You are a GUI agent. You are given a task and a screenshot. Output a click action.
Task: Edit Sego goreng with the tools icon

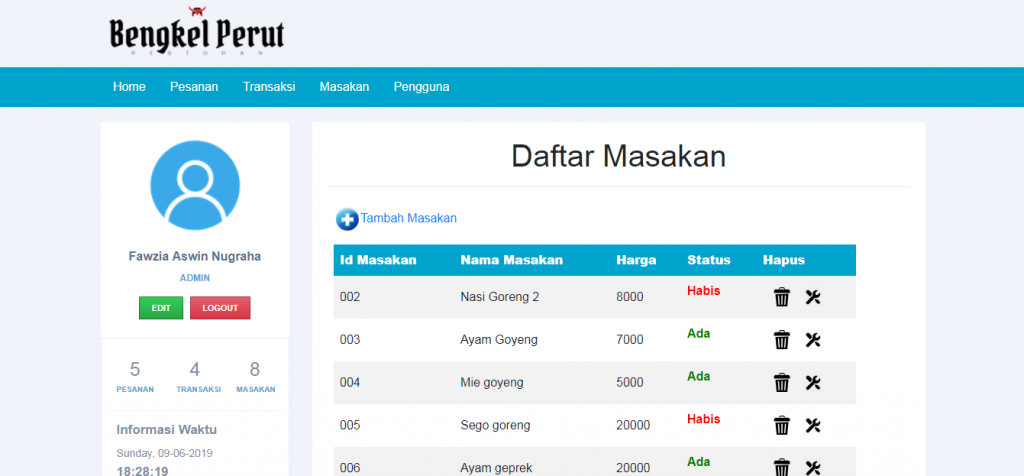[812, 426]
